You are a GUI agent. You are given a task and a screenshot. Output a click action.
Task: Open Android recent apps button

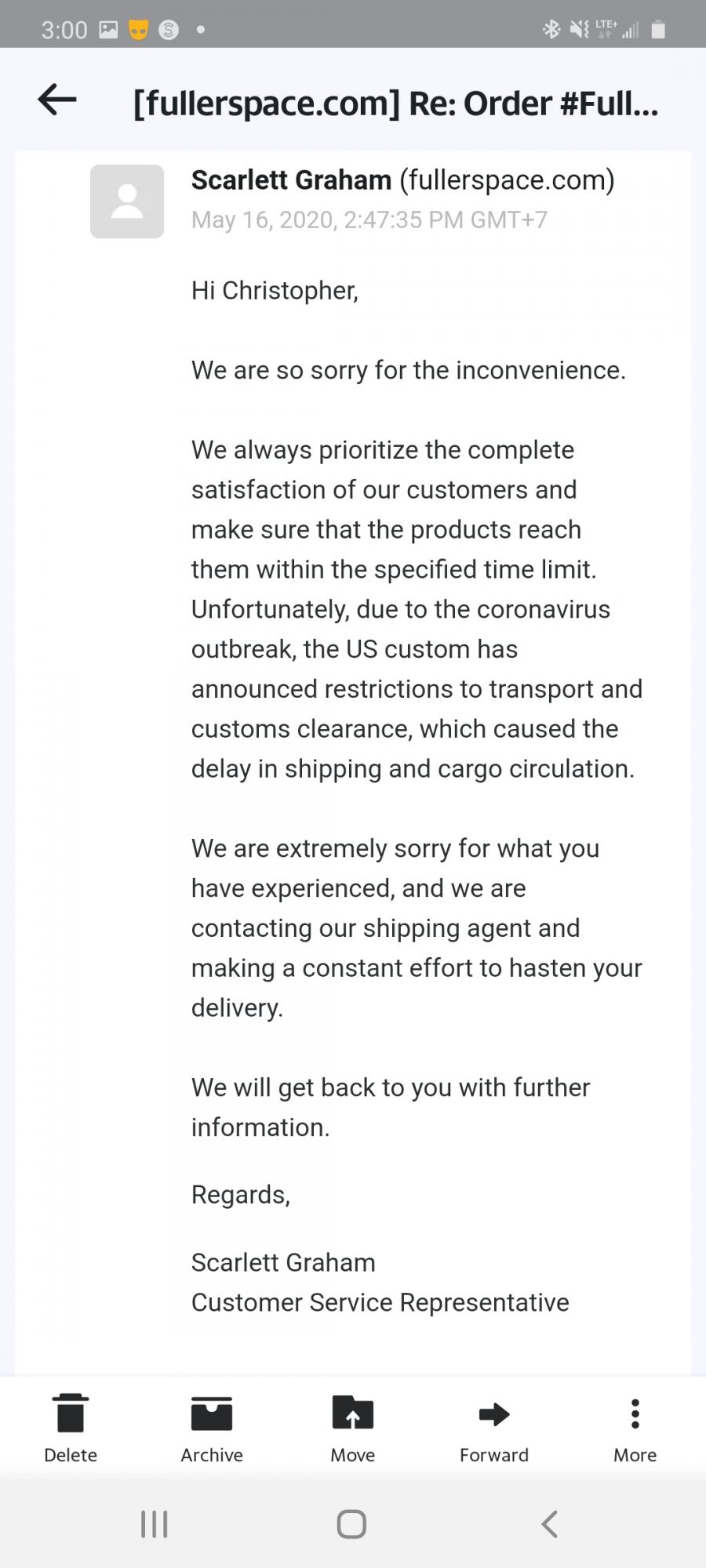click(155, 1524)
